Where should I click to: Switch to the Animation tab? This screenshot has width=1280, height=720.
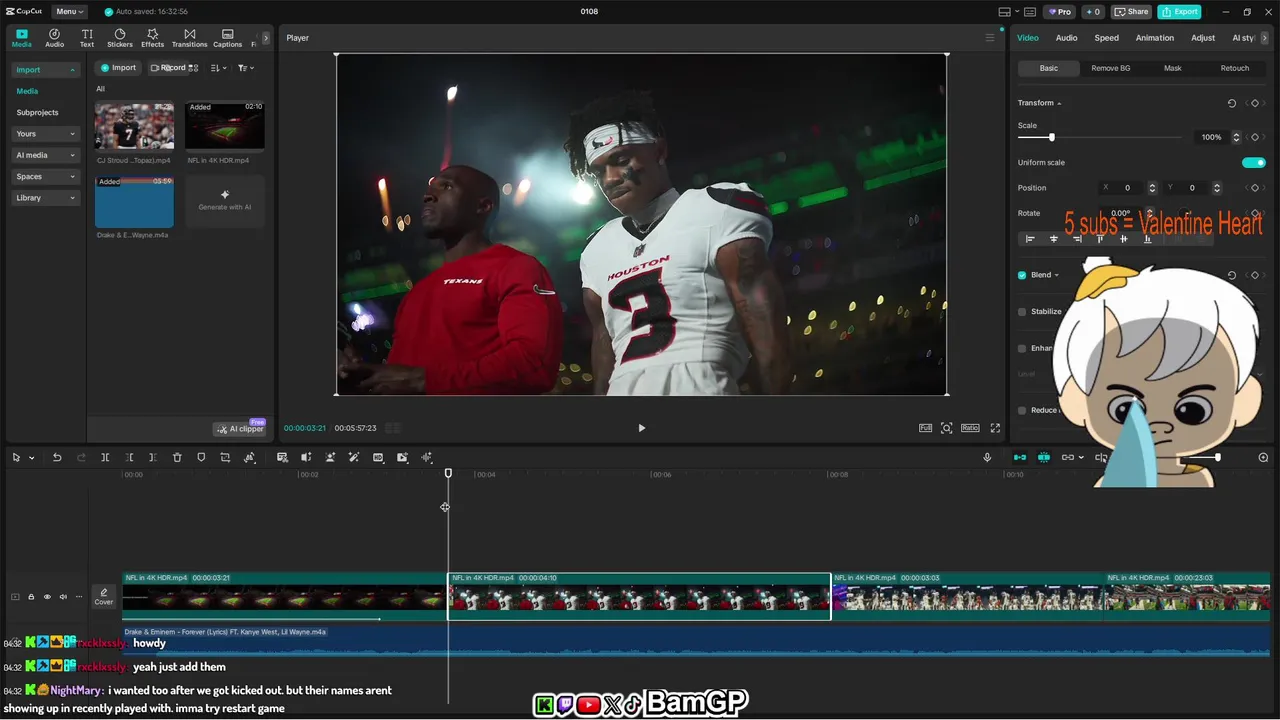[1154, 38]
